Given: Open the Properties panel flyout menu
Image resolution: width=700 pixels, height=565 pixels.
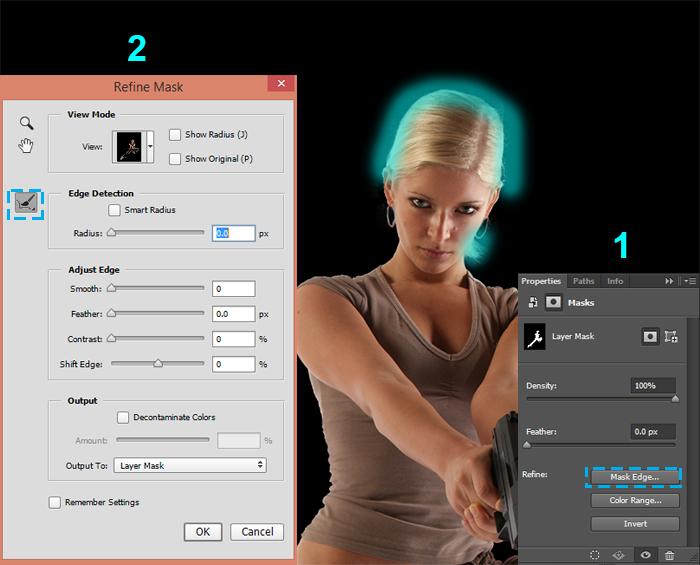Looking at the screenshot, I should [x=690, y=281].
